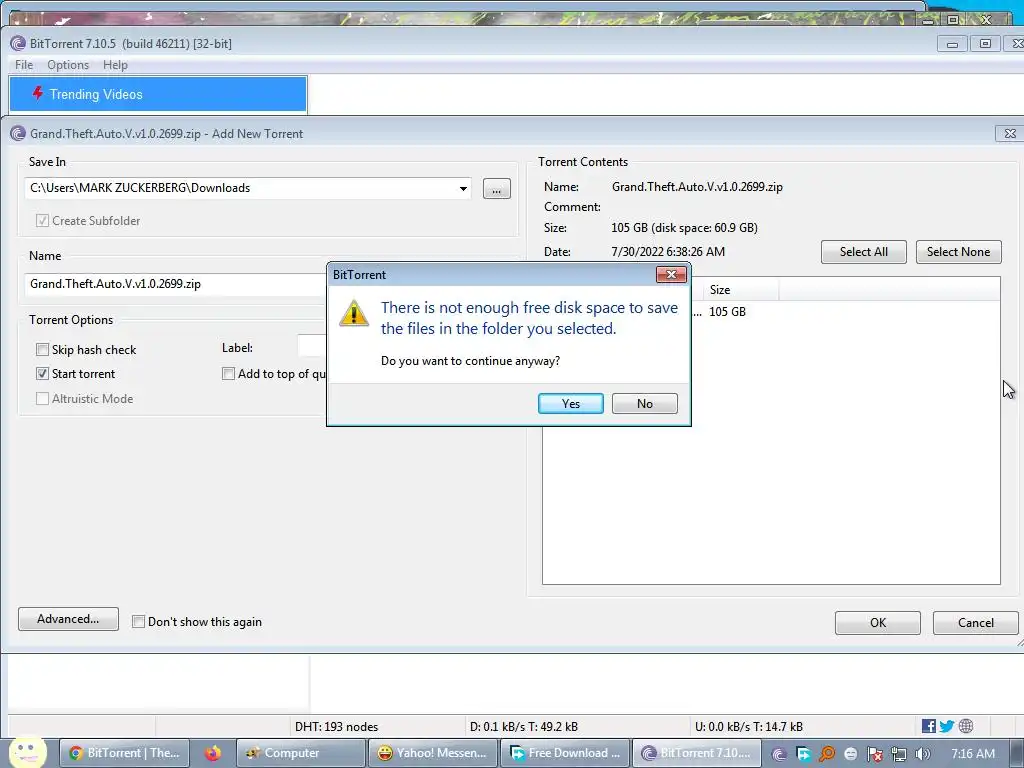The height and width of the screenshot is (768, 1024).
Task: Open the Action Center flag tray icon
Action: pyautogui.click(x=874, y=754)
